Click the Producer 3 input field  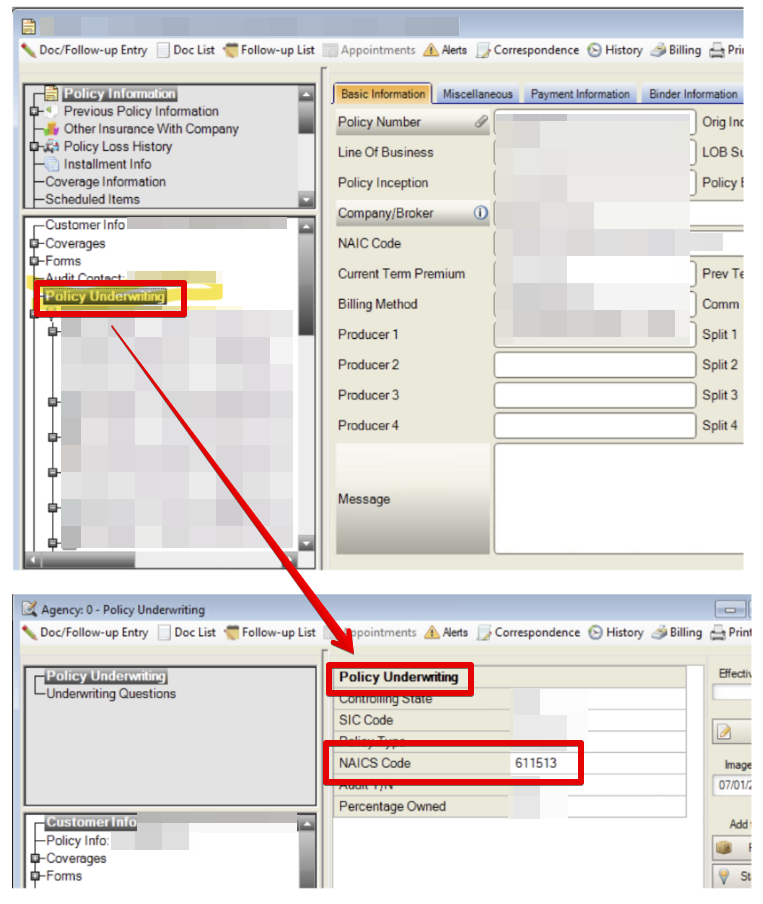[x=595, y=396]
